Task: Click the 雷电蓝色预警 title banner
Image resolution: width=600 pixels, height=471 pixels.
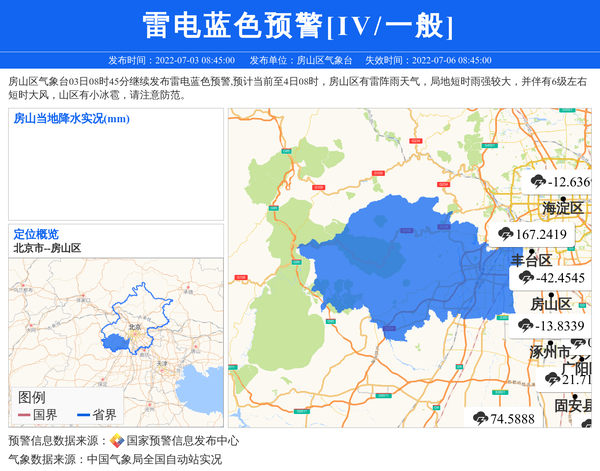Action: click(299, 26)
